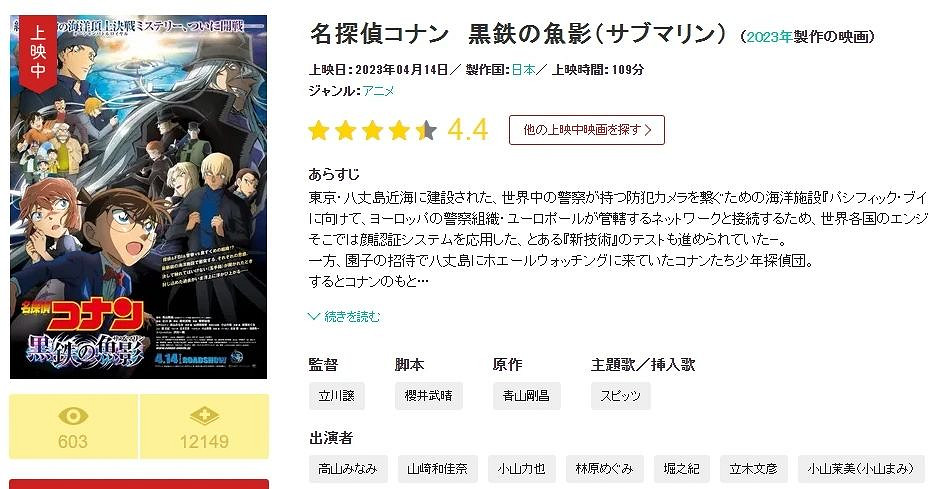Open cast member 高山みなみ
The image size is (928, 489).
348,469
